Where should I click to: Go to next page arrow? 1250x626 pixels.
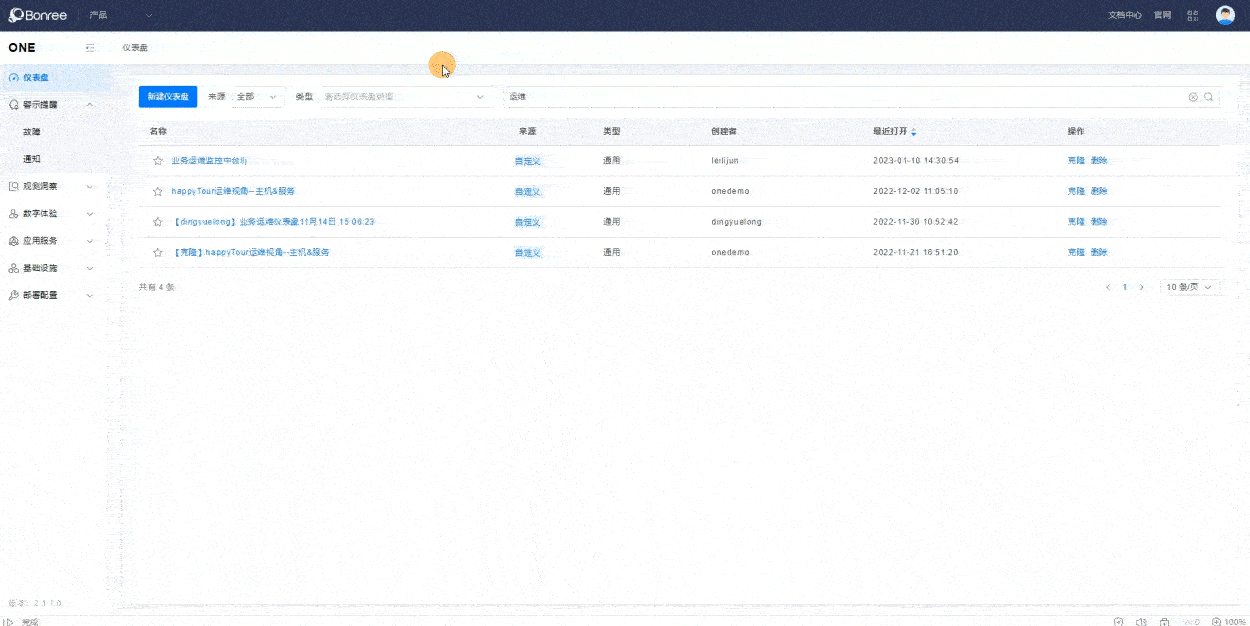pyautogui.click(x=1141, y=287)
